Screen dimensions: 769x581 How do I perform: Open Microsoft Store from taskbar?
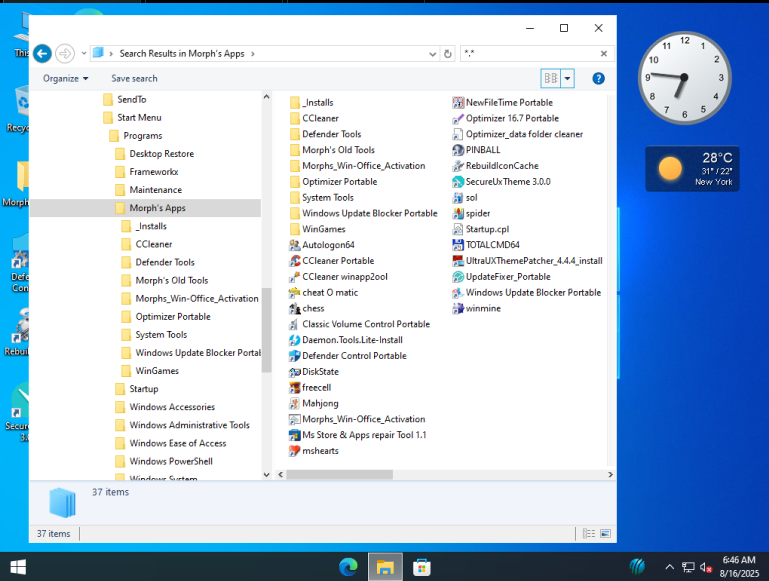[422, 567]
